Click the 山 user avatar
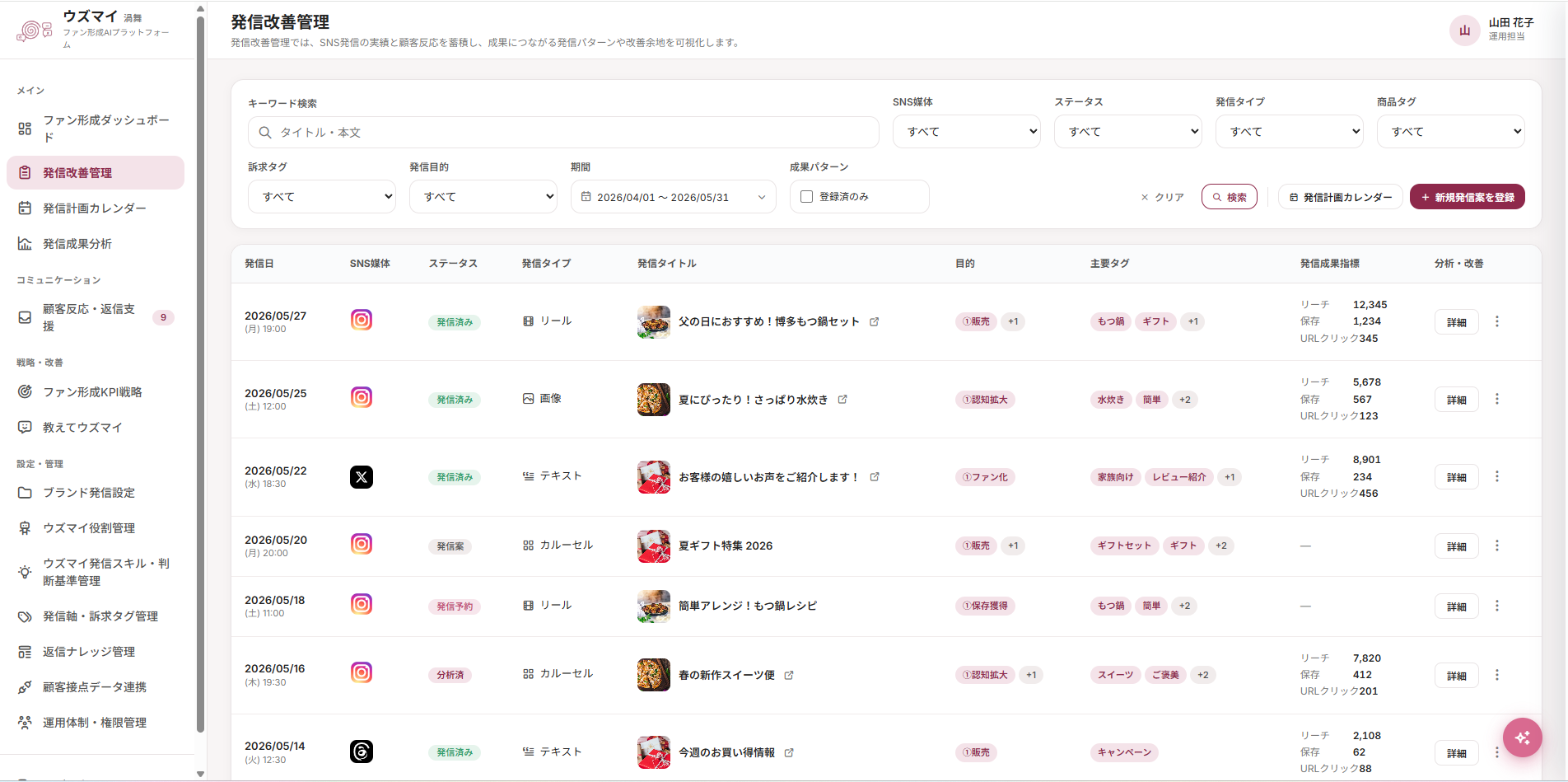1568x782 pixels. pos(1465,30)
